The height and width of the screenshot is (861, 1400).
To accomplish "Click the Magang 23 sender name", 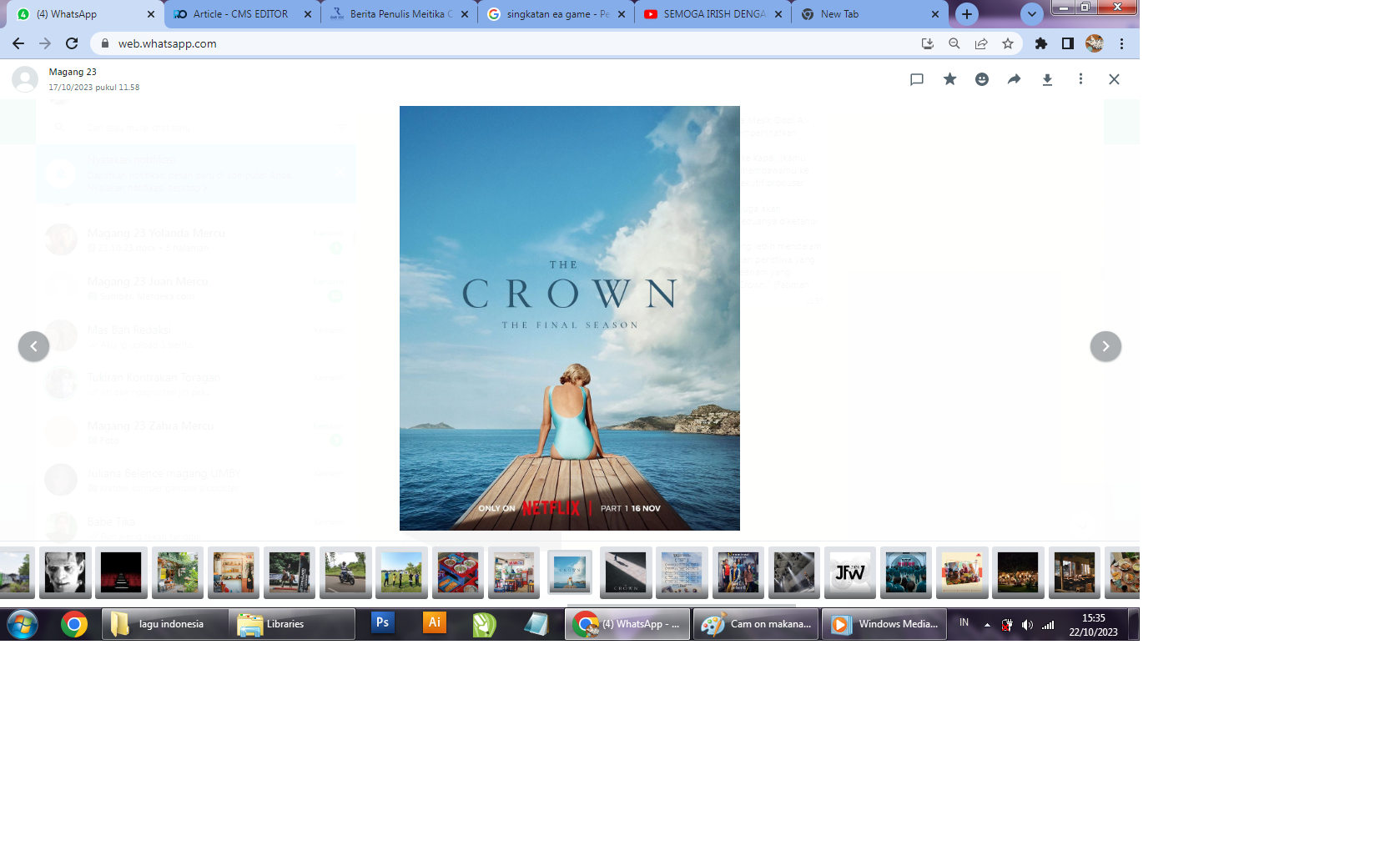I will click(73, 72).
